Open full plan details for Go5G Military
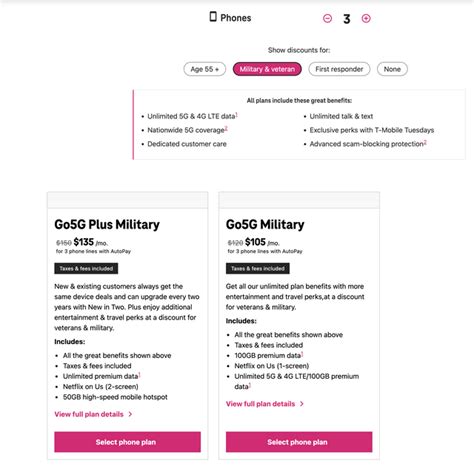Image resolution: width=474 pixels, height=469 pixels. (260, 404)
